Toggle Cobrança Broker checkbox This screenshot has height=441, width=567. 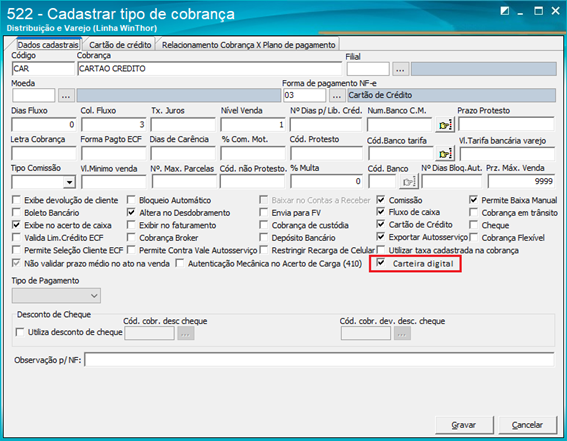click(131, 237)
